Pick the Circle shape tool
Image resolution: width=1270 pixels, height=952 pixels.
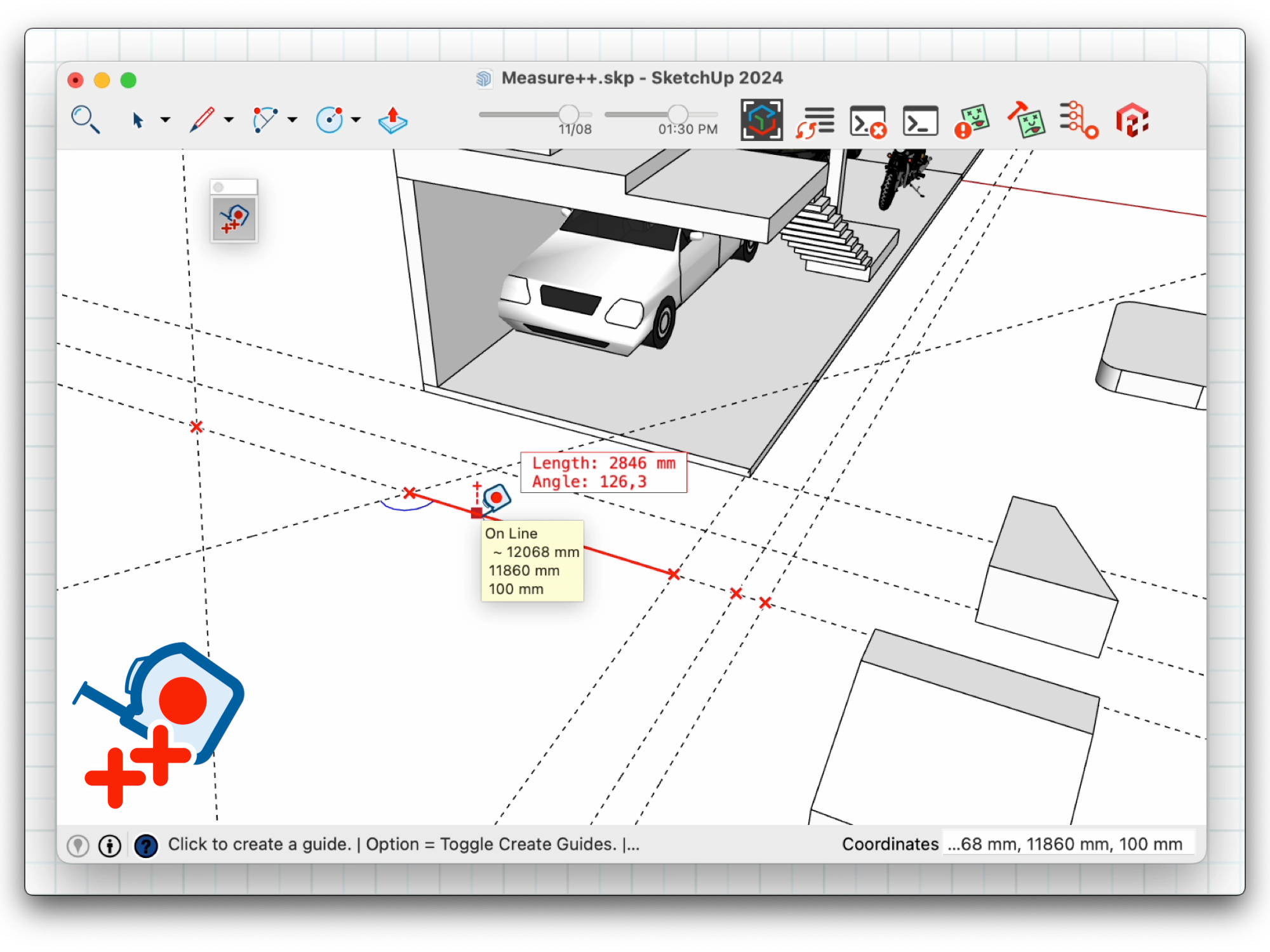click(330, 119)
